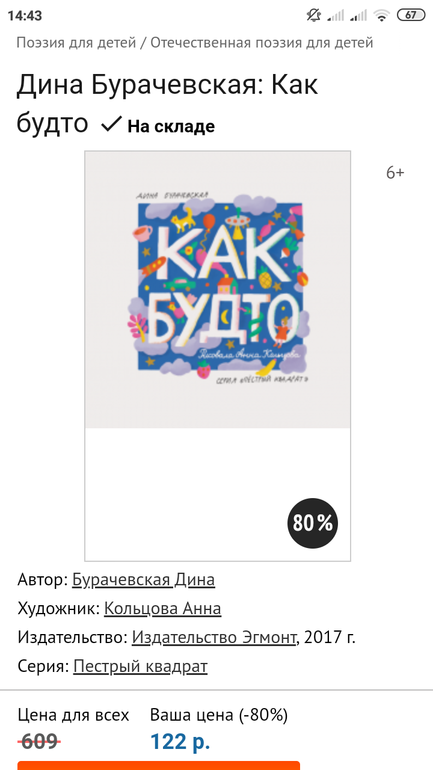Screen dimensions: 433x770
Task: Tap the orange buy button
Action: [x=159, y=766]
